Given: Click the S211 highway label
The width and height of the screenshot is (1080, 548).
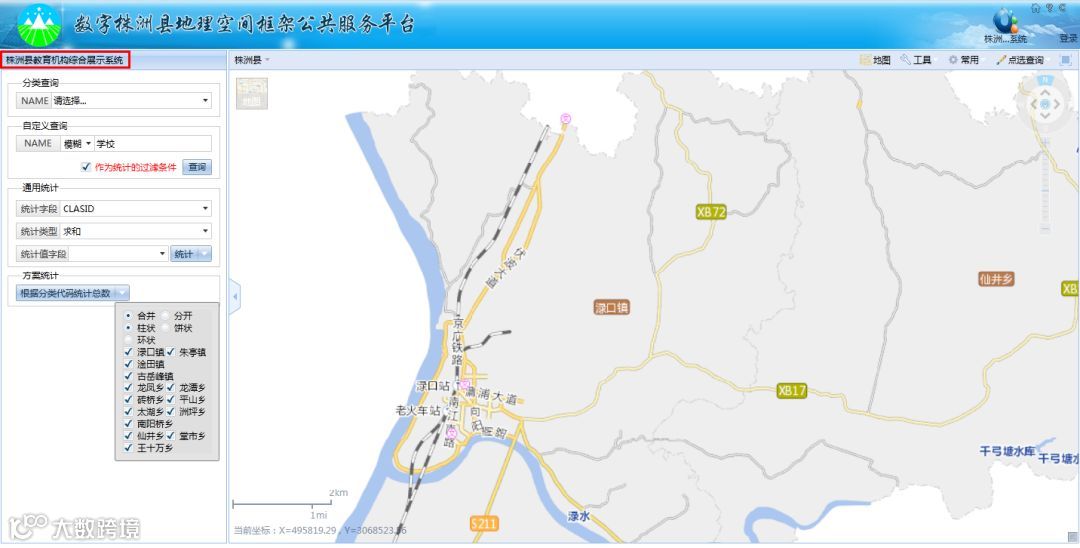Looking at the screenshot, I should coord(484,523).
